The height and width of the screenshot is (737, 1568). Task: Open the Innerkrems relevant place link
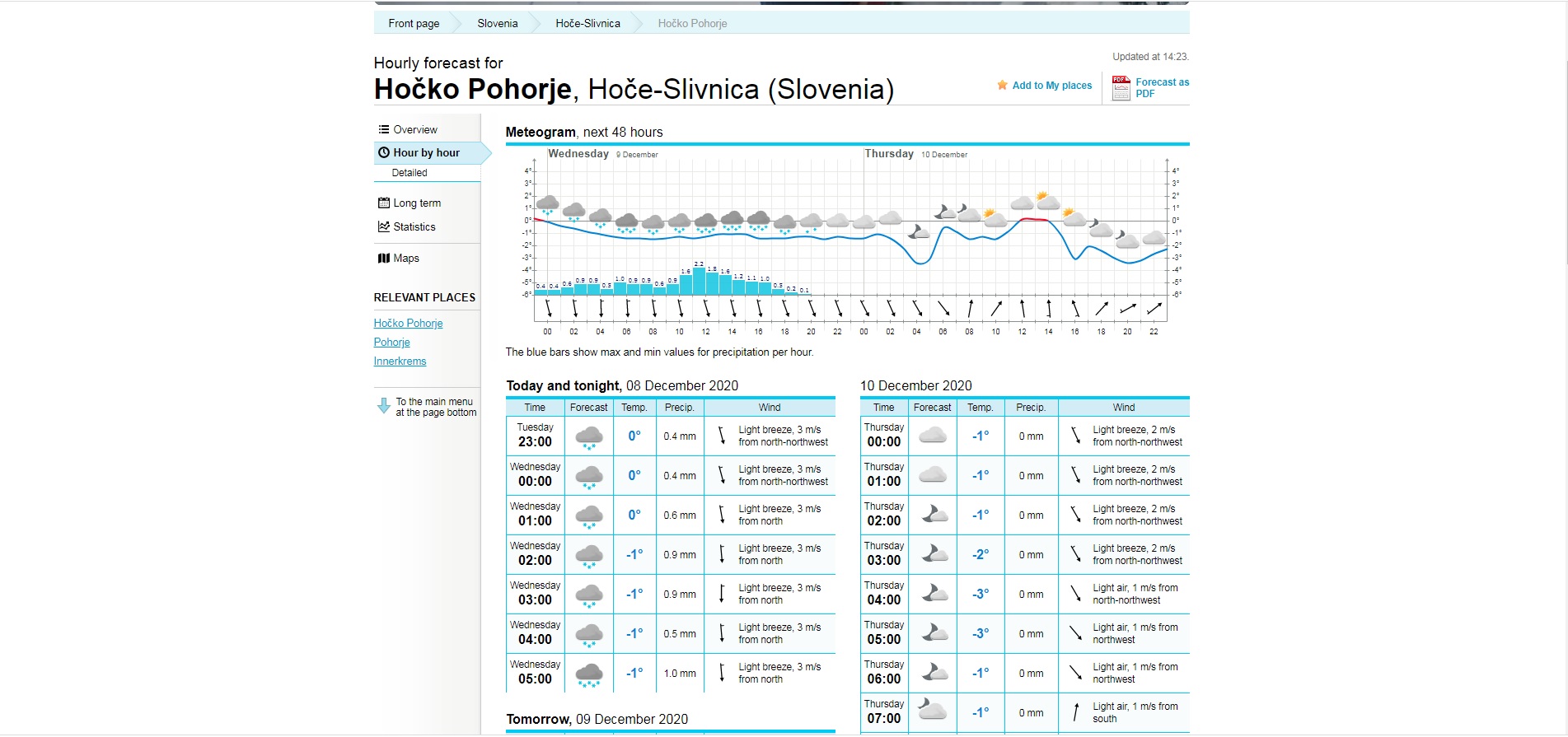[400, 362]
